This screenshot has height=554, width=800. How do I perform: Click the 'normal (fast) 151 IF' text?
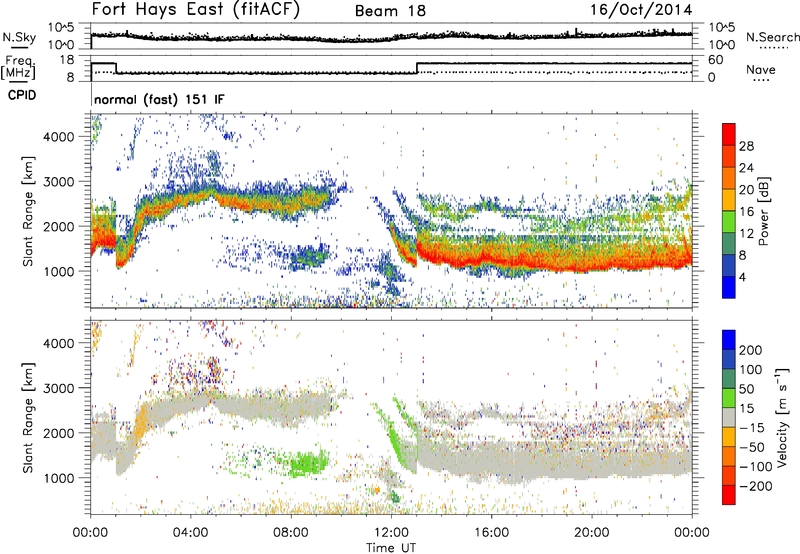tap(159, 99)
